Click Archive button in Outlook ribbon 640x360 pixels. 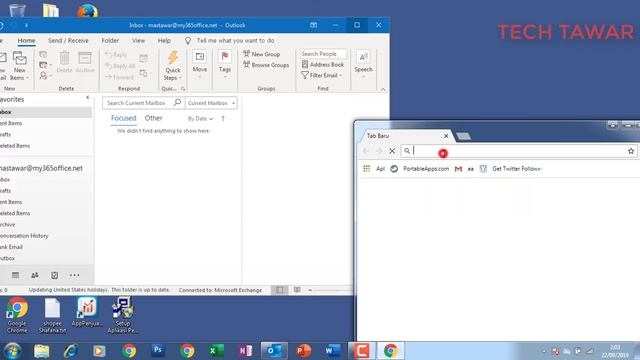coord(85,62)
